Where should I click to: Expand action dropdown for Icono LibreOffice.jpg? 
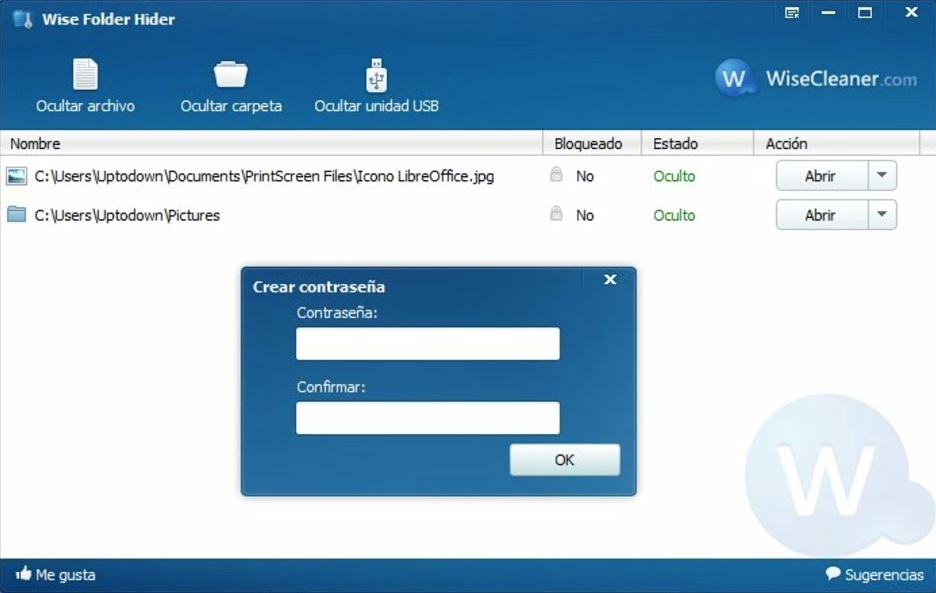[882, 176]
